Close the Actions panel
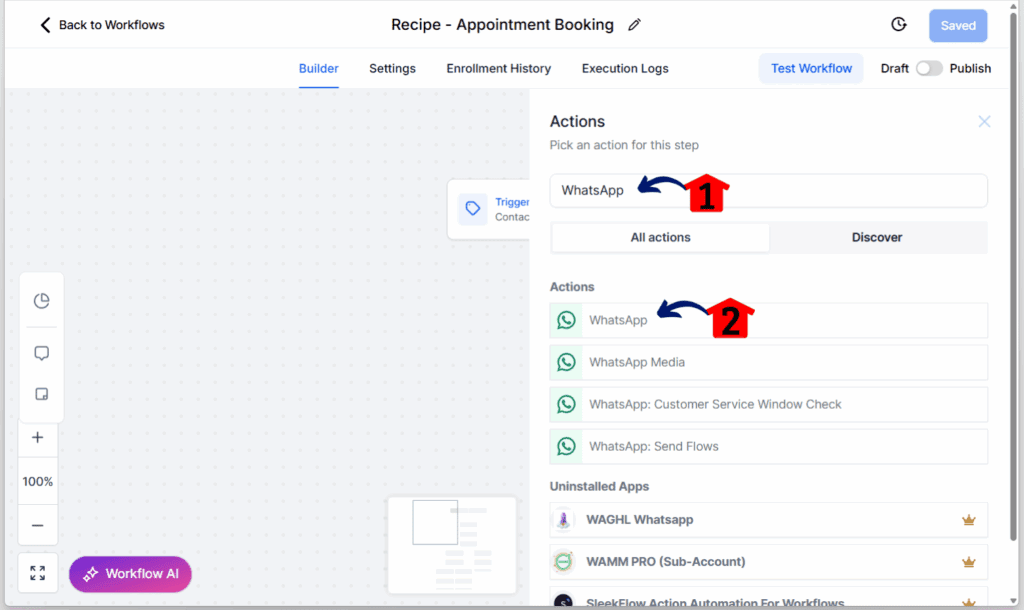Image resolution: width=1024 pixels, height=610 pixels. [x=984, y=121]
